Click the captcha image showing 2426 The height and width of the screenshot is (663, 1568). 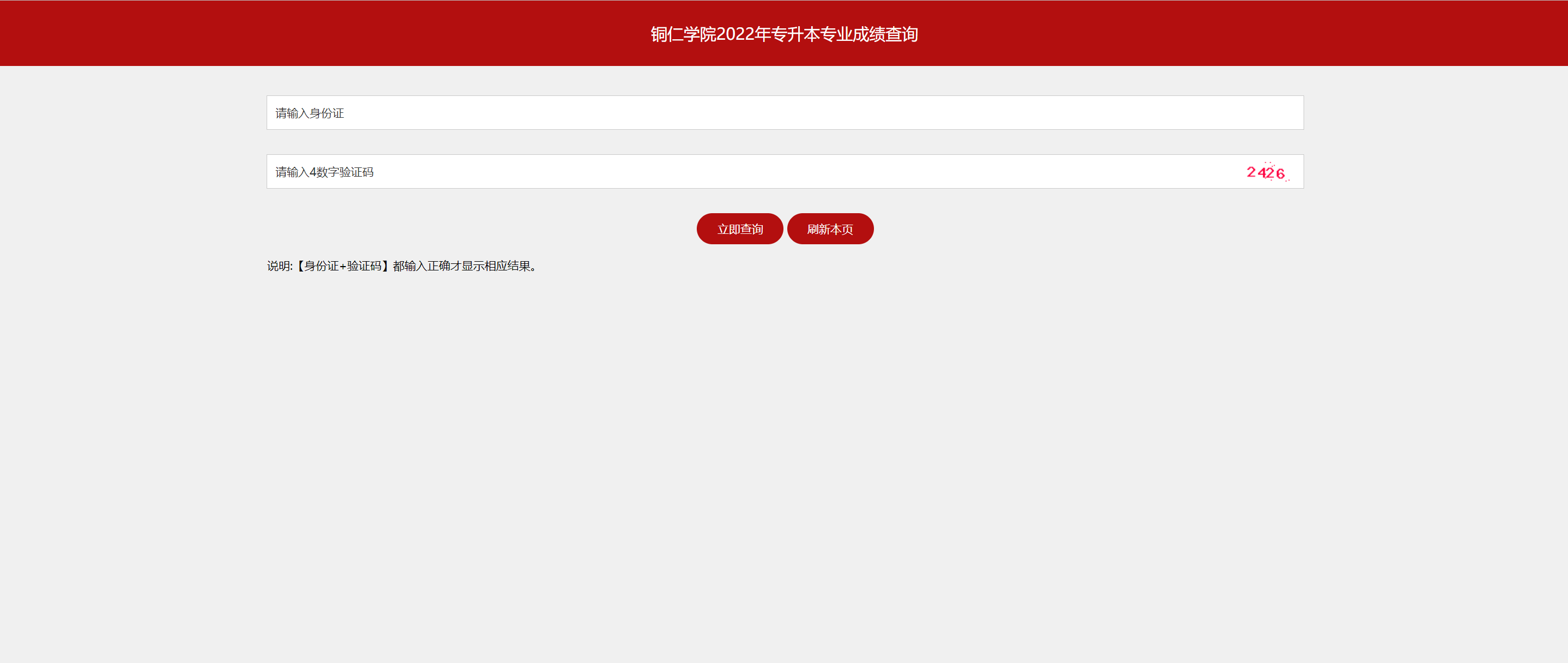click(x=1267, y=172)
